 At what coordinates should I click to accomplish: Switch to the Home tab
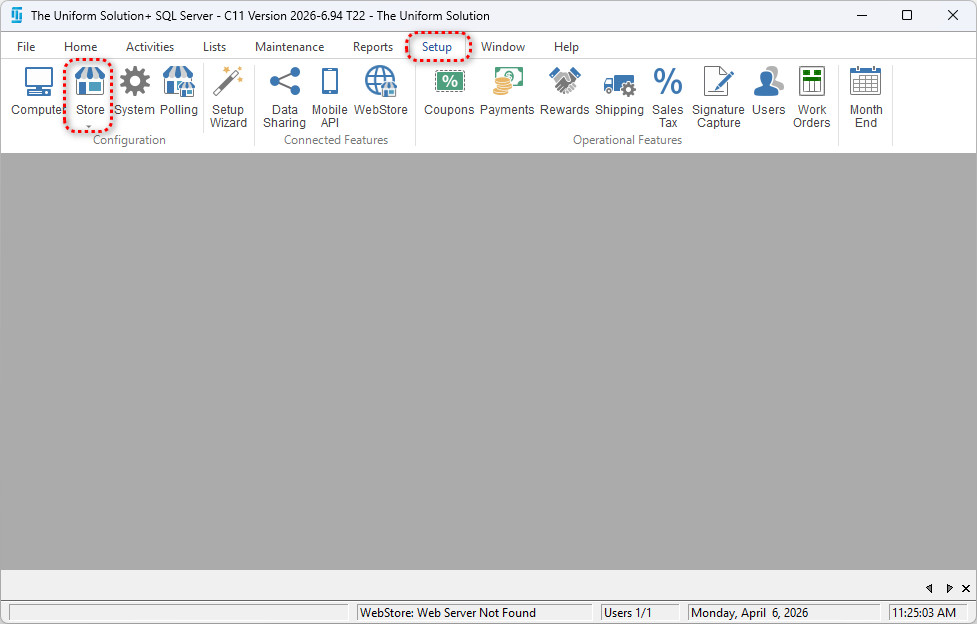click(81, 47)
